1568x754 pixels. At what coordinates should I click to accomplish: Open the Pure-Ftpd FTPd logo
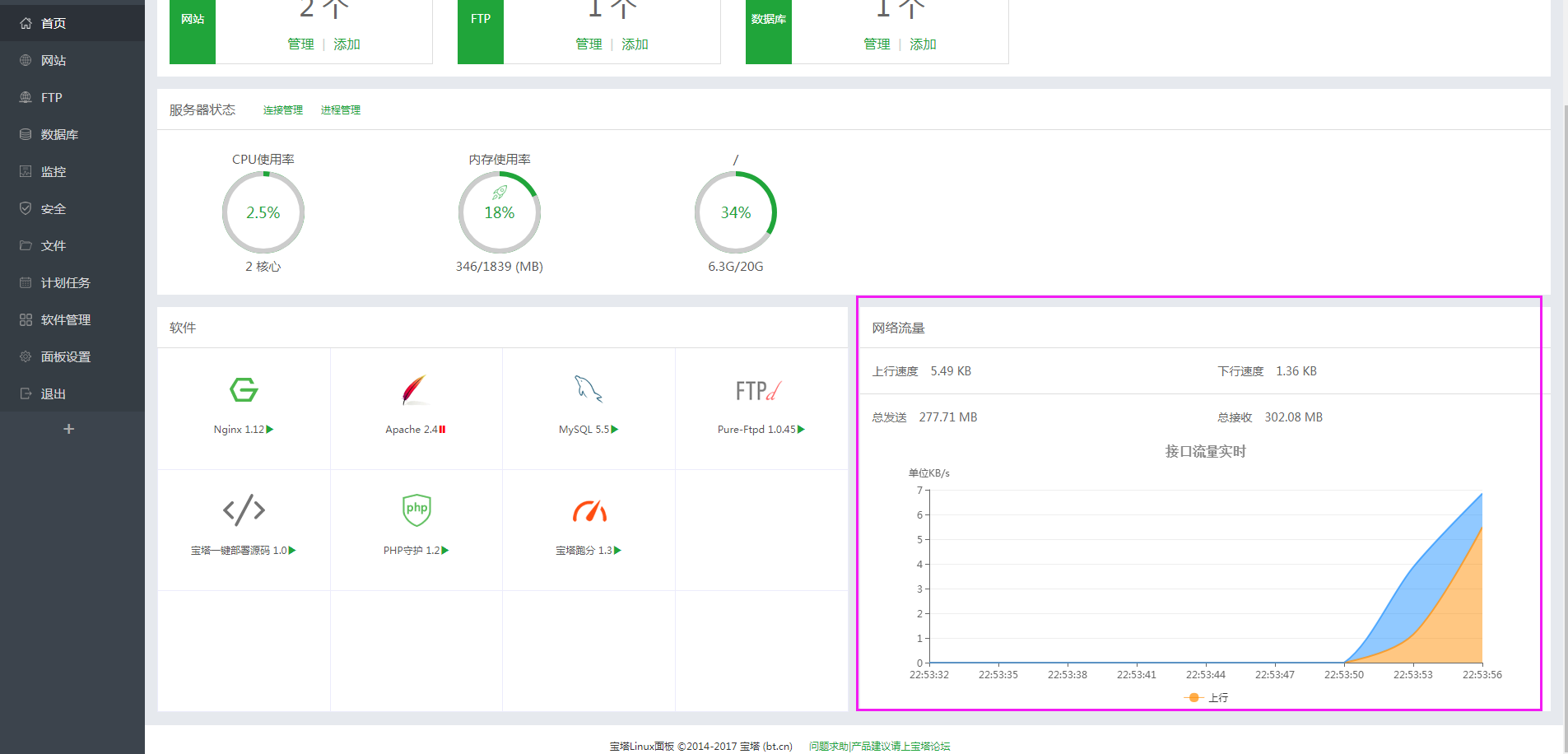pos(759,390)
